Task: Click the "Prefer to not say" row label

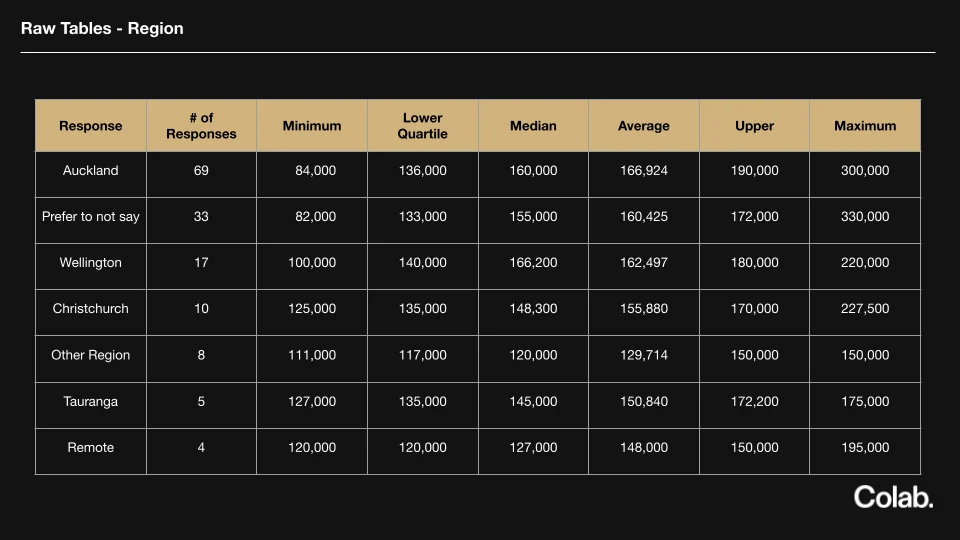Action: tap(91, 217)
